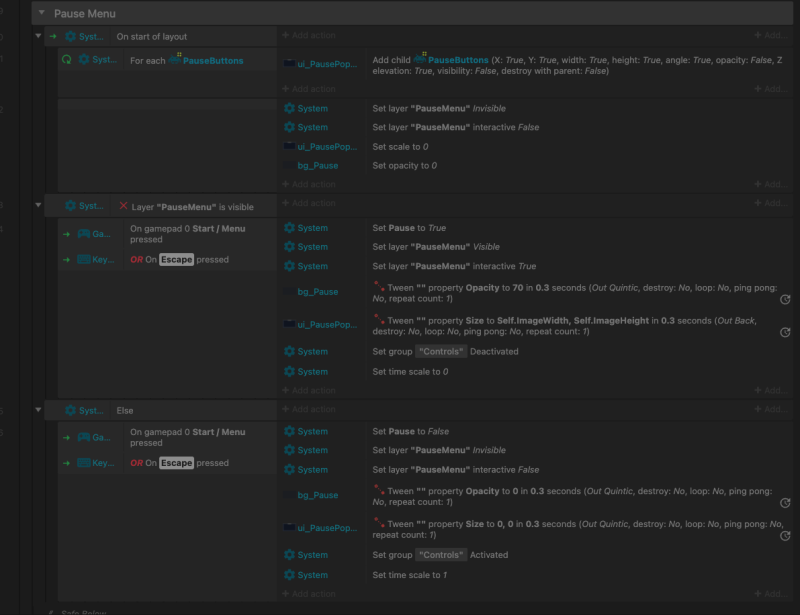Click the bg_Pause icon on the Opacity to 70 tween
This screenshot has height=615, width=800.
pyautogui.click(x=289, y=291)
